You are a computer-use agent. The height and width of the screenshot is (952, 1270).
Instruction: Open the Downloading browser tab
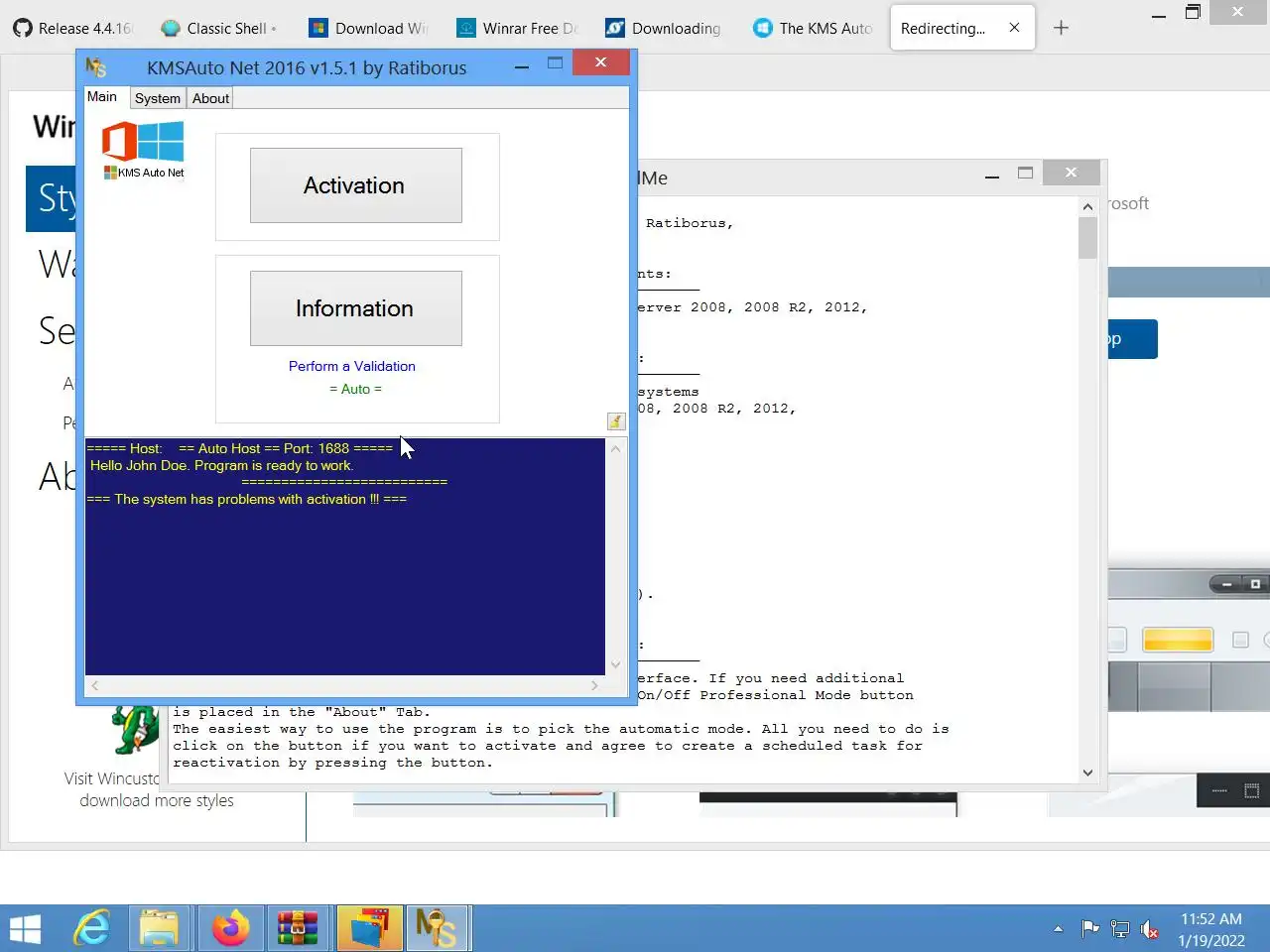[665, 28]
